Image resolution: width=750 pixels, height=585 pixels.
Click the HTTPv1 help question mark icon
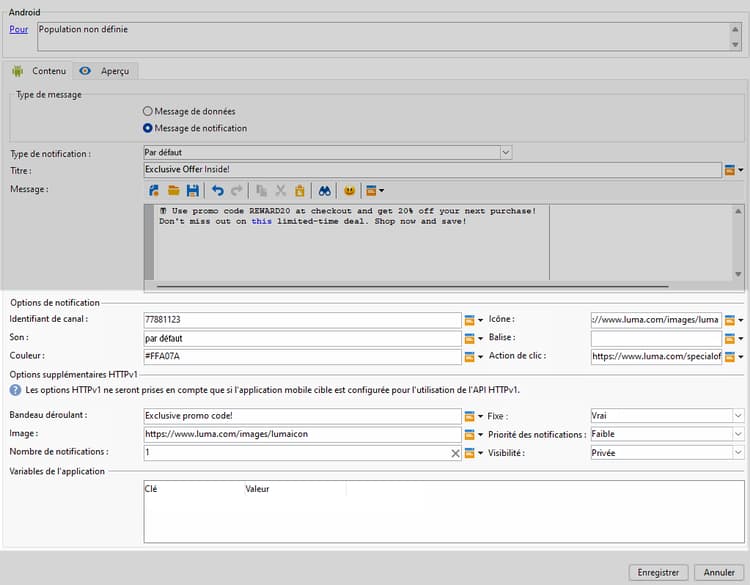coord(15,390)
